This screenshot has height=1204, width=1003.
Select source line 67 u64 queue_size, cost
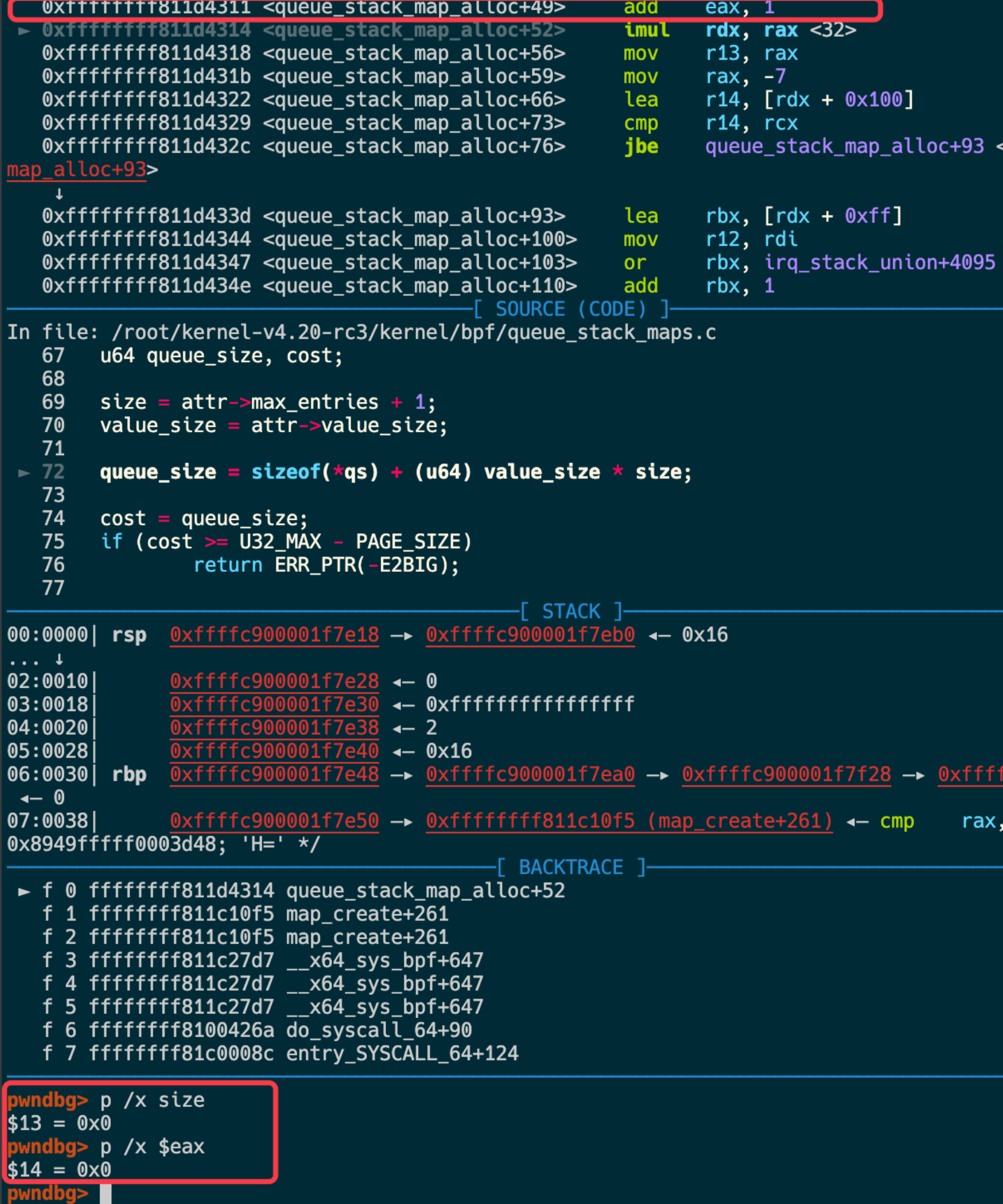point(192,356)
